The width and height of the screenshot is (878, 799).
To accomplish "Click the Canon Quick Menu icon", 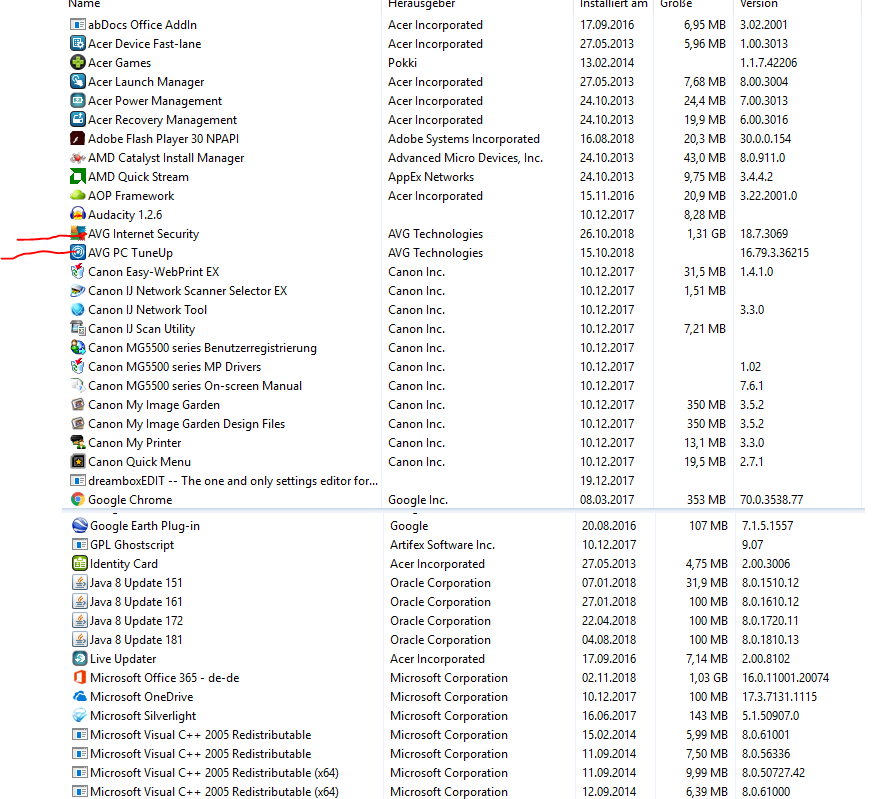I will coord(78,461).
